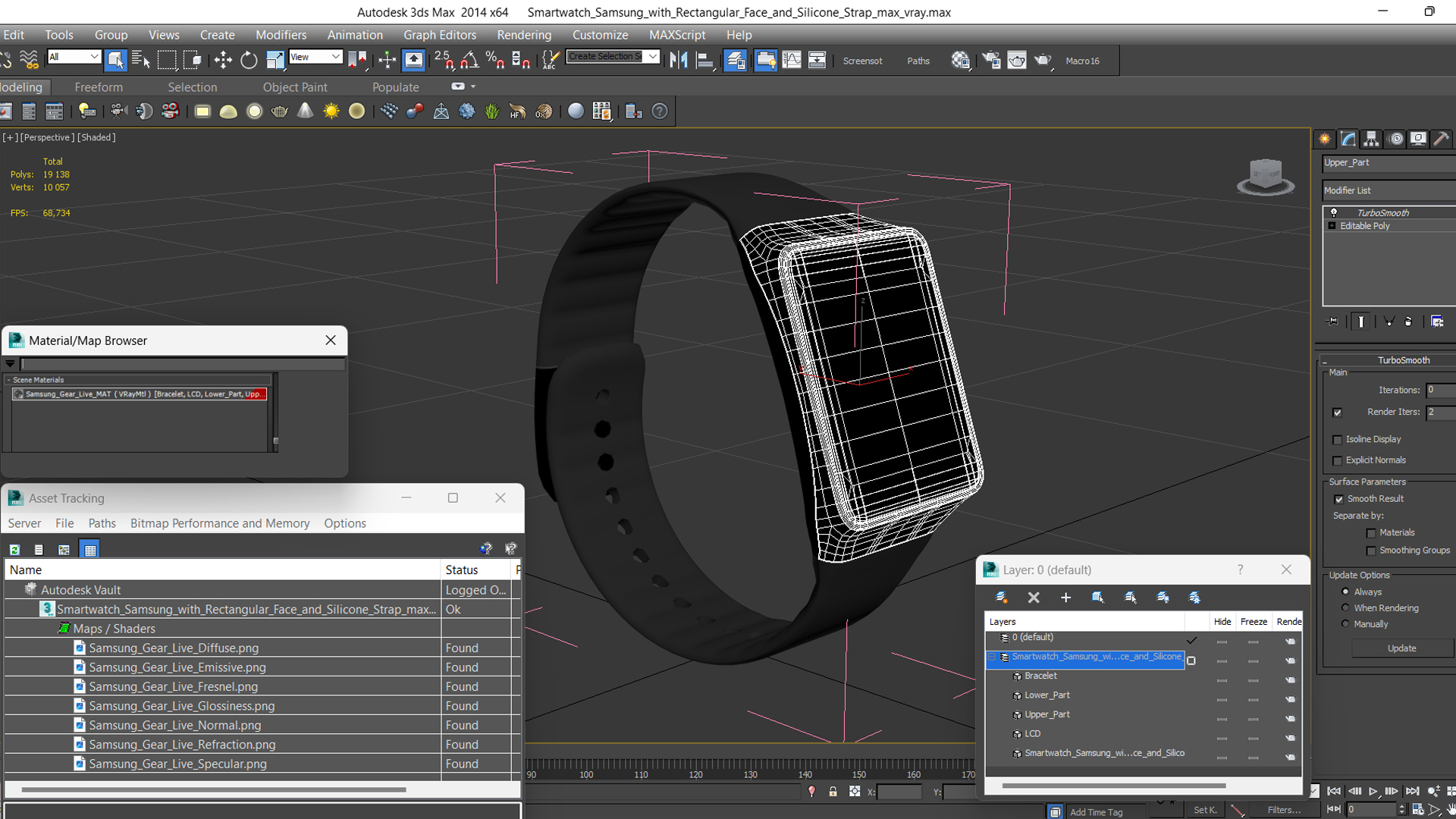Select Samsung_Gear_Live_Normal.png in Asset Tracking
The width and height of the screenshot is (1456, 819).
pos(174,726)
